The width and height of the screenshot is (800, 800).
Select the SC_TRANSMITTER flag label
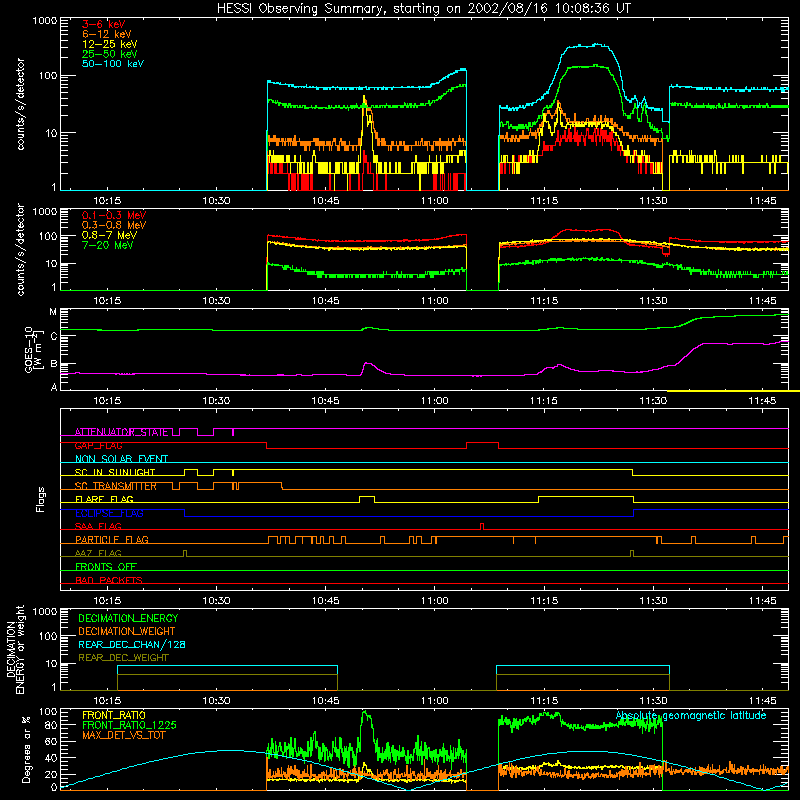click(116, 486)
